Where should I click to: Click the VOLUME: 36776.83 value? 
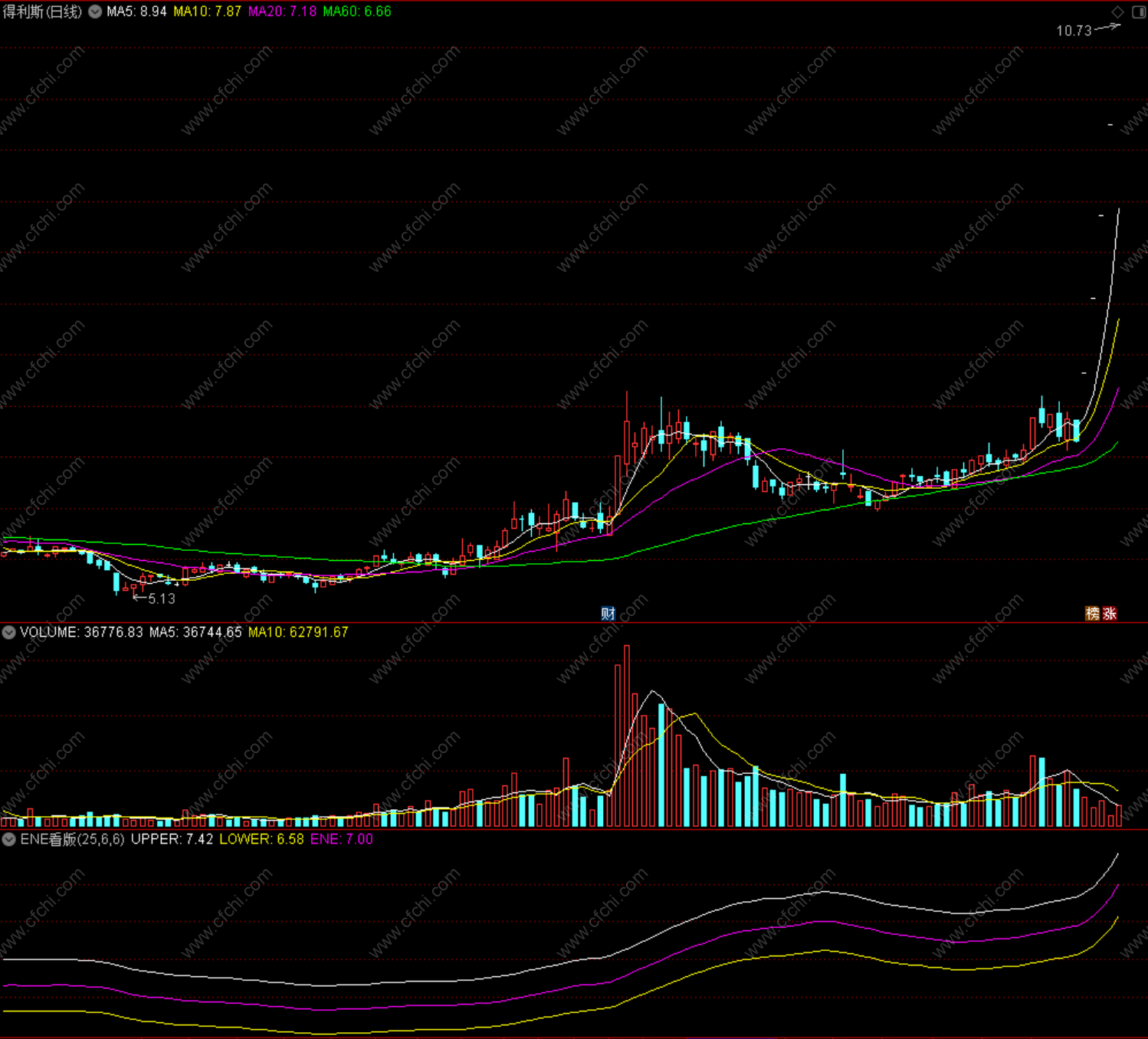(x=81, y=632)
